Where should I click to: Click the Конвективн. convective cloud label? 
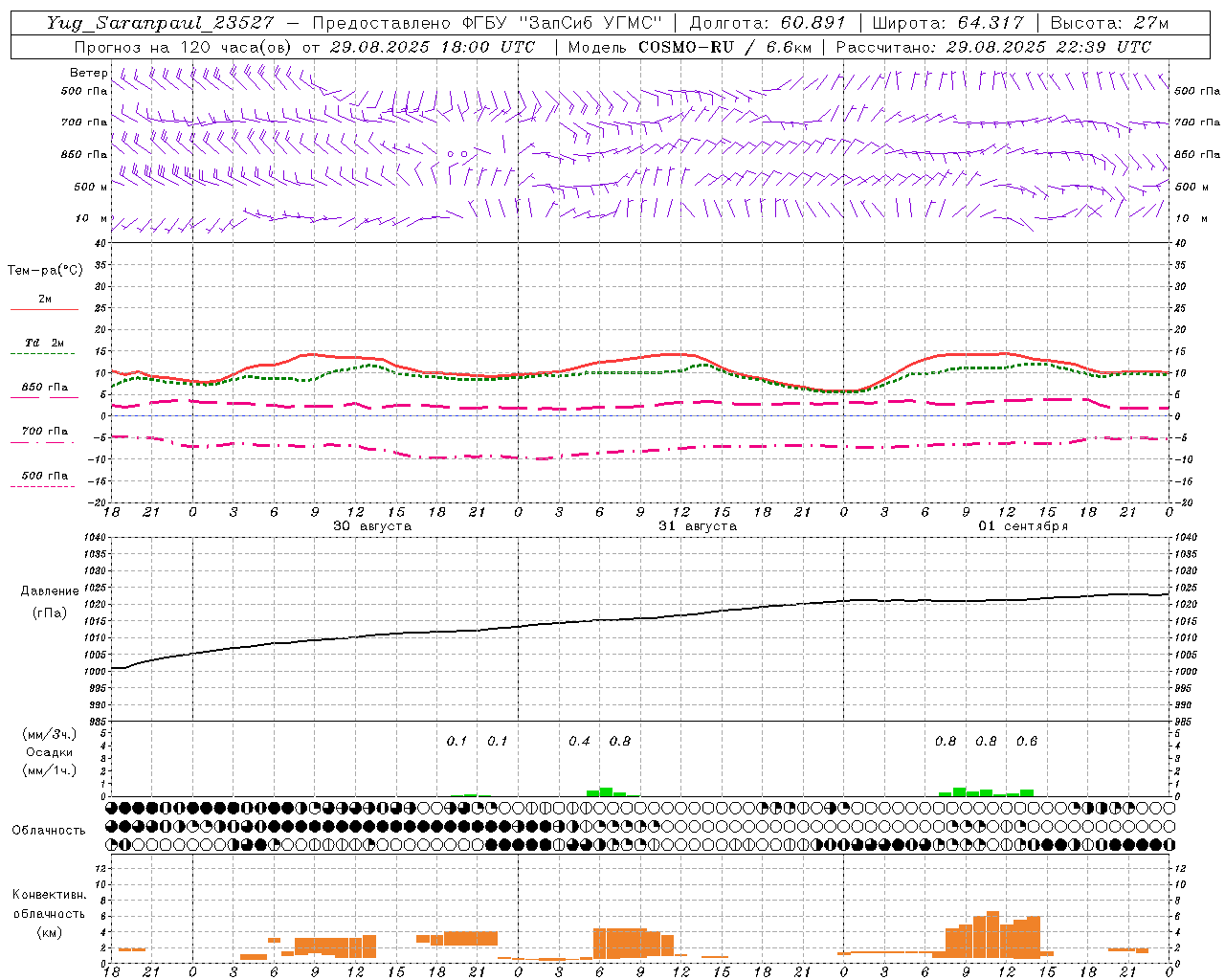[x=50, y=895]
